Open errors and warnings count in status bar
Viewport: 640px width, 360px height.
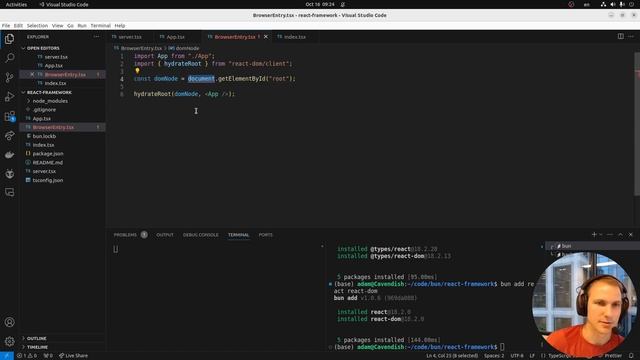[27, 356]
